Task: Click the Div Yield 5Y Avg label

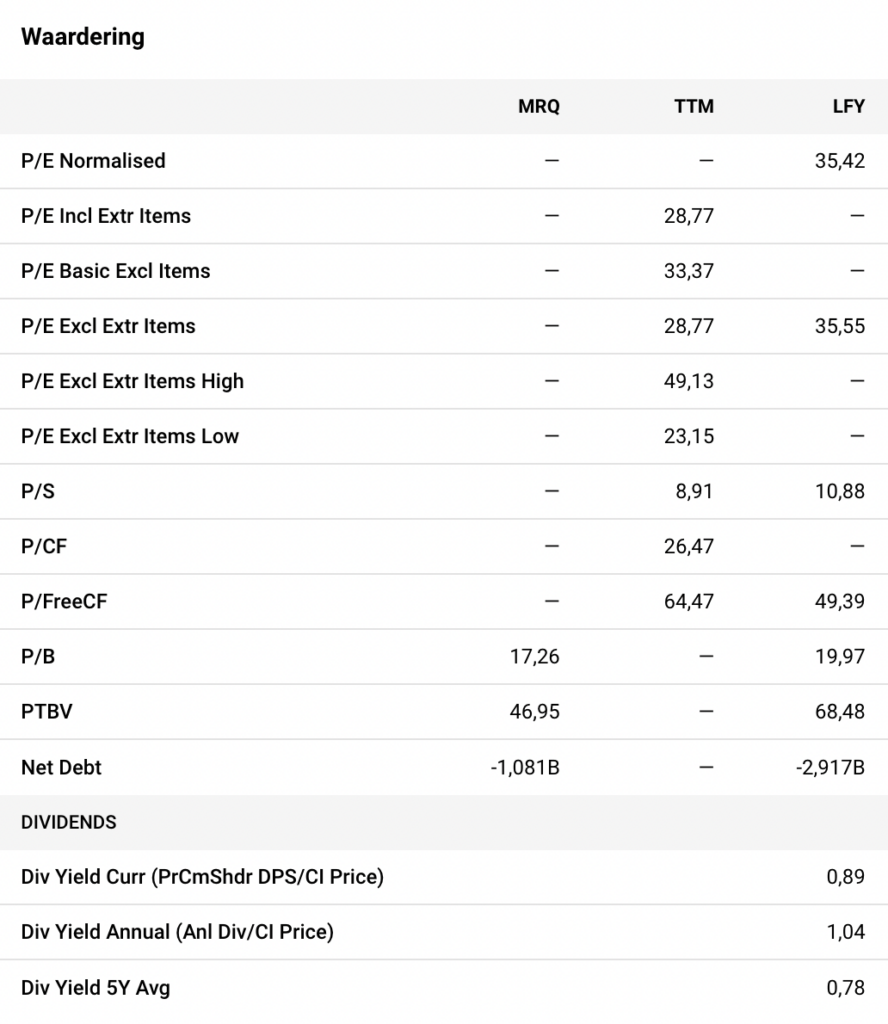Action: (96, 988)
